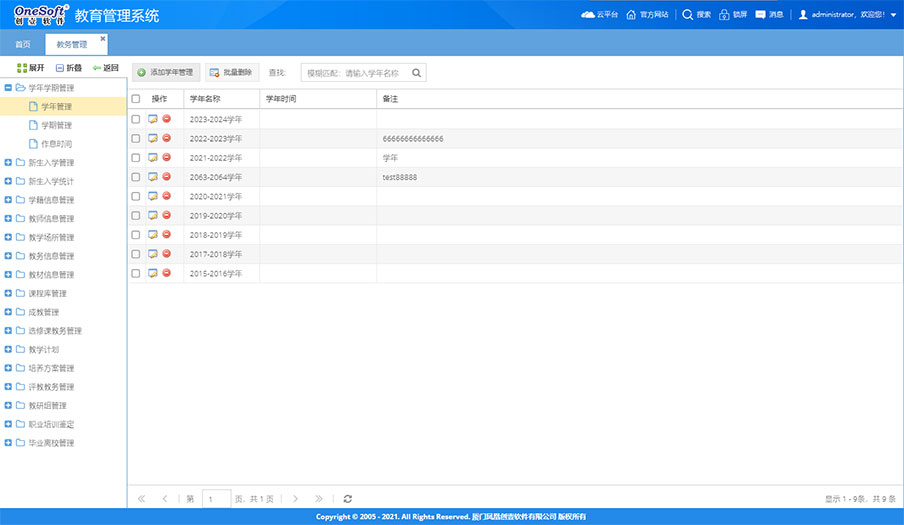Click the search magnifier icon in filter box
The width and height of the screenshot is (904, 525).
pyautogui.click(x=416, y=73)
